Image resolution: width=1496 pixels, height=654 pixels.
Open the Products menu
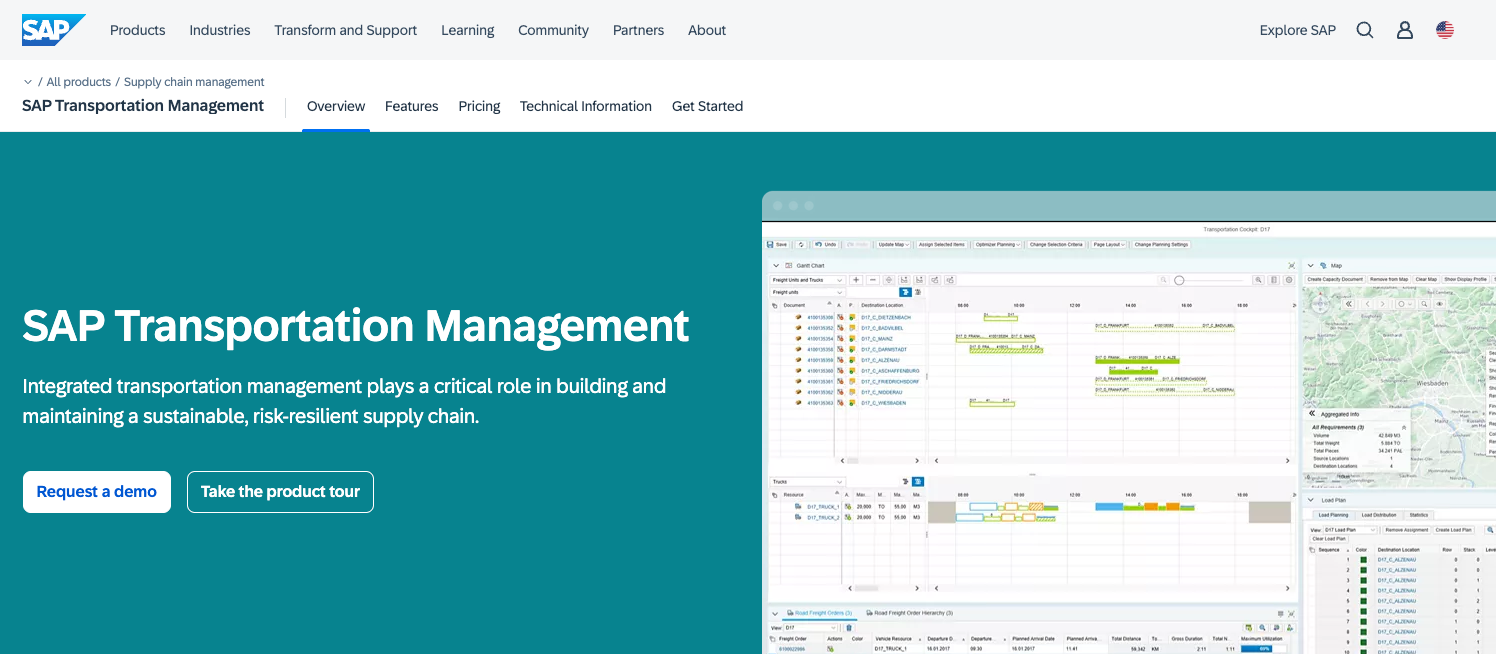(x=138, y=30)
